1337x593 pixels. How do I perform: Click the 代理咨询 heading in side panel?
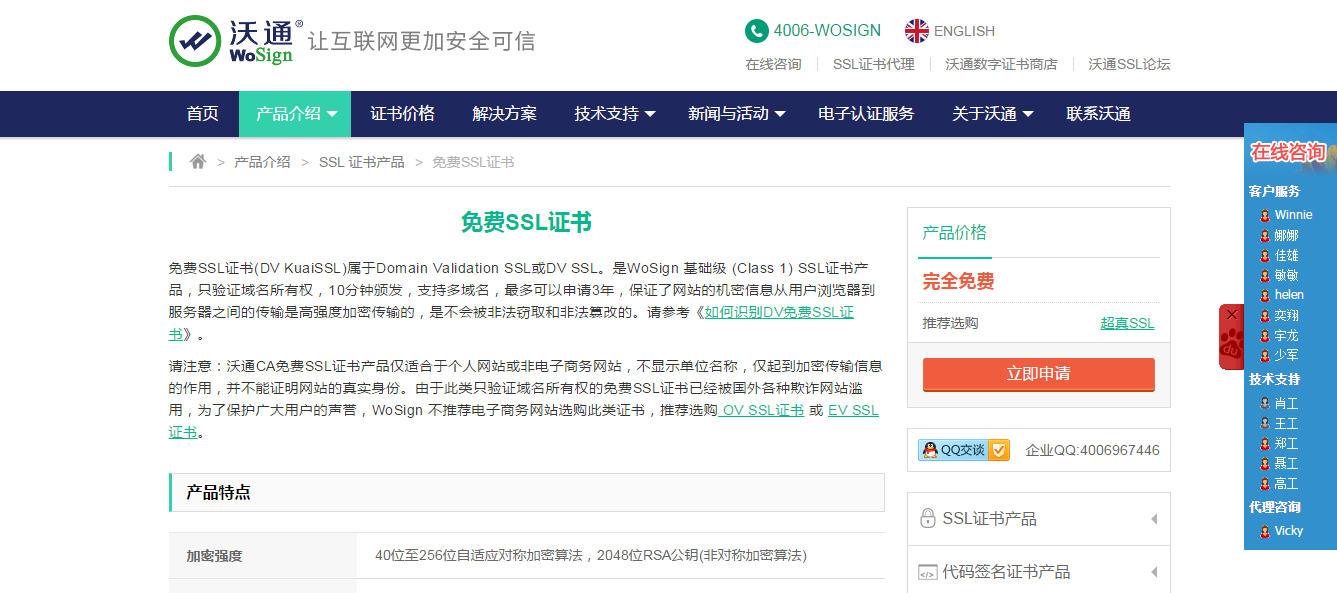(1274, 507)
